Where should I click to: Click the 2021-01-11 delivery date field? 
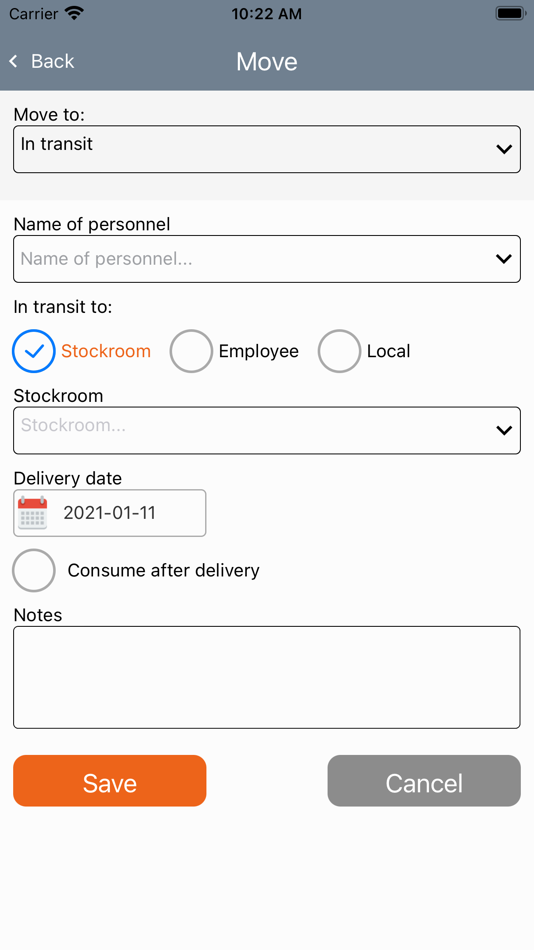click(x=110, y=513)
